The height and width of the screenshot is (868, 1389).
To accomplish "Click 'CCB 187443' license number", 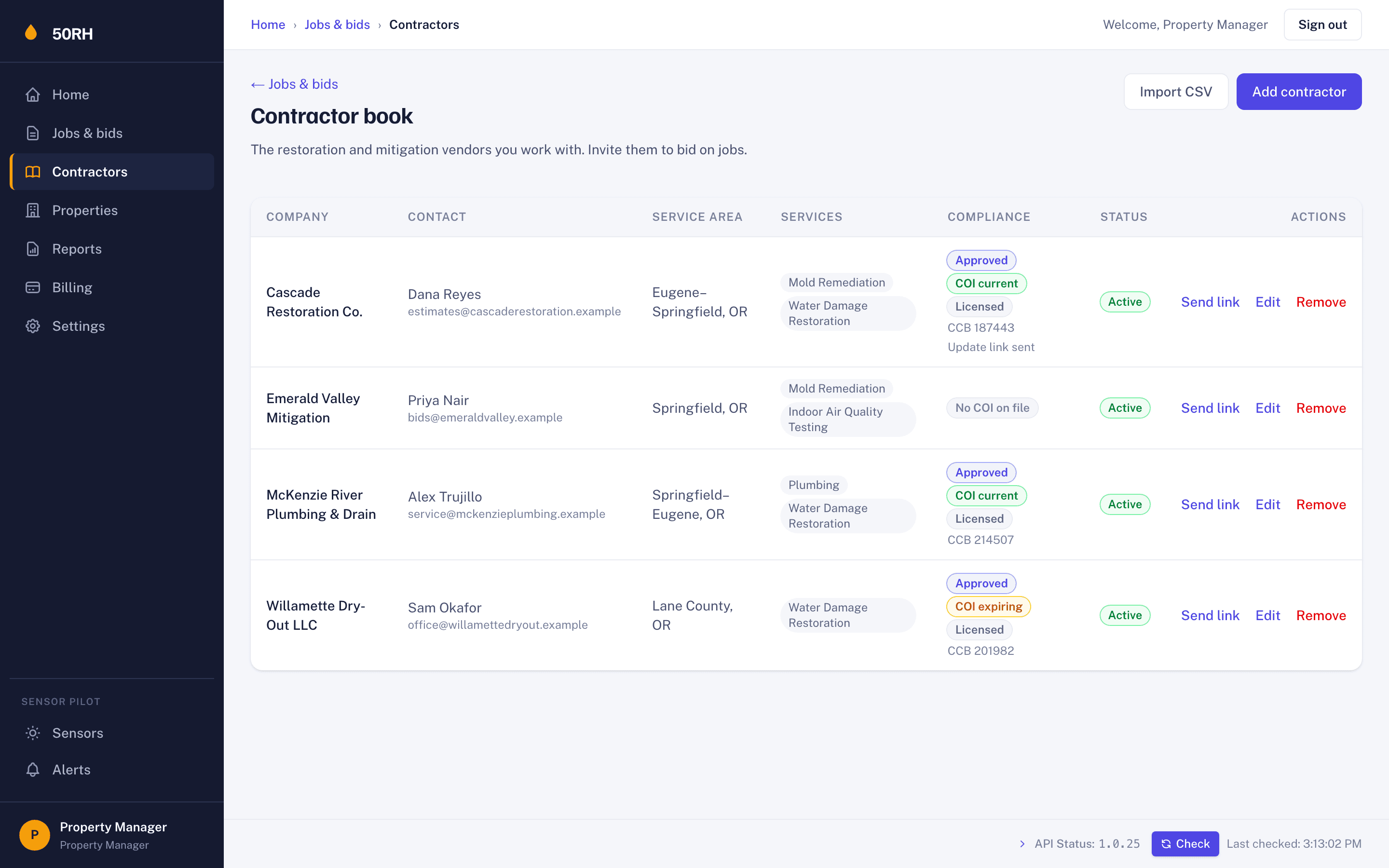I will click(x=980, y=328).
